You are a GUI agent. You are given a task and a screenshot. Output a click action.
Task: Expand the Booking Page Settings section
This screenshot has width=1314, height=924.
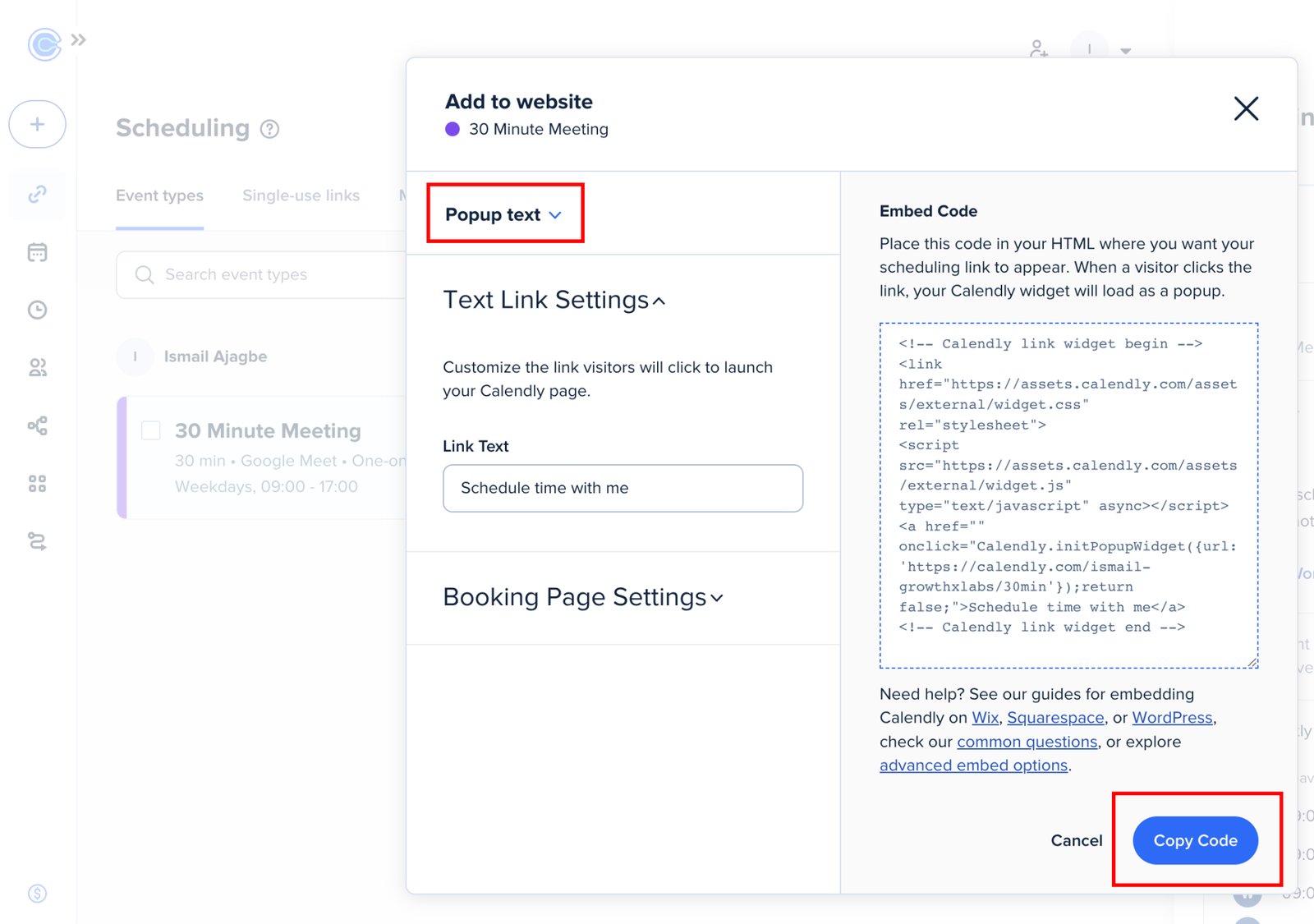583,597
